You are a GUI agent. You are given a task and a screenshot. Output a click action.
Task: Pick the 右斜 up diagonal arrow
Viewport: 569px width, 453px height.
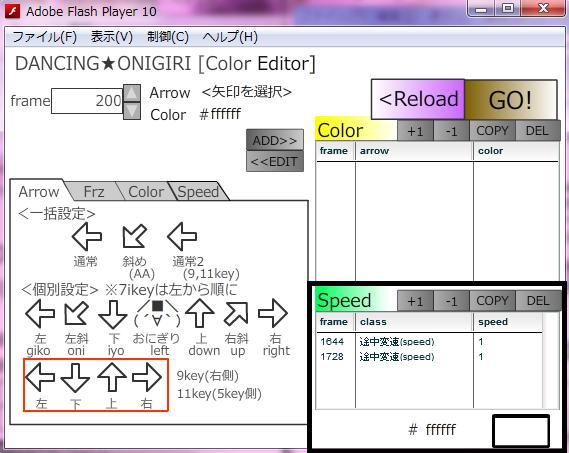(236, 313)
